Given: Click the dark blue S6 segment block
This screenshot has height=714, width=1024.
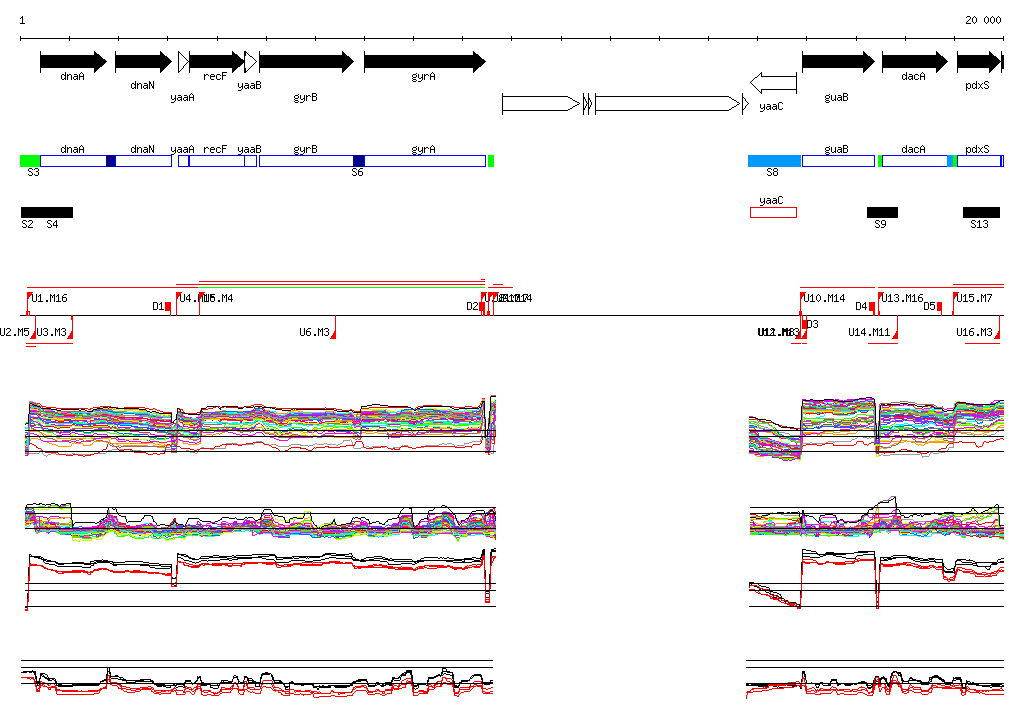Looking at the screenshot, I should tap(359, 161).
